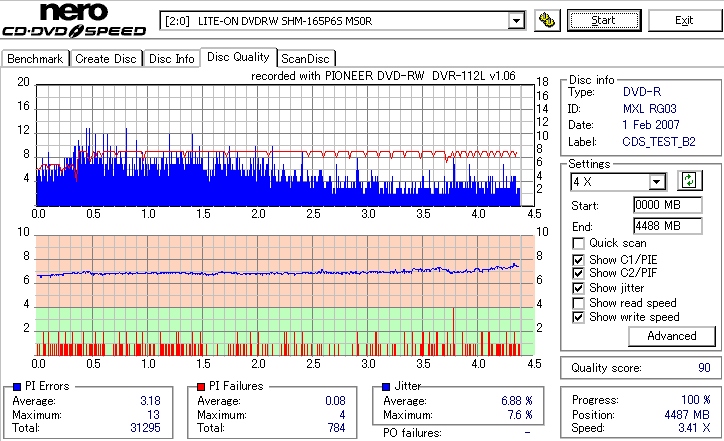
Task: Open the ScanDisc tab
Action: 305,59
